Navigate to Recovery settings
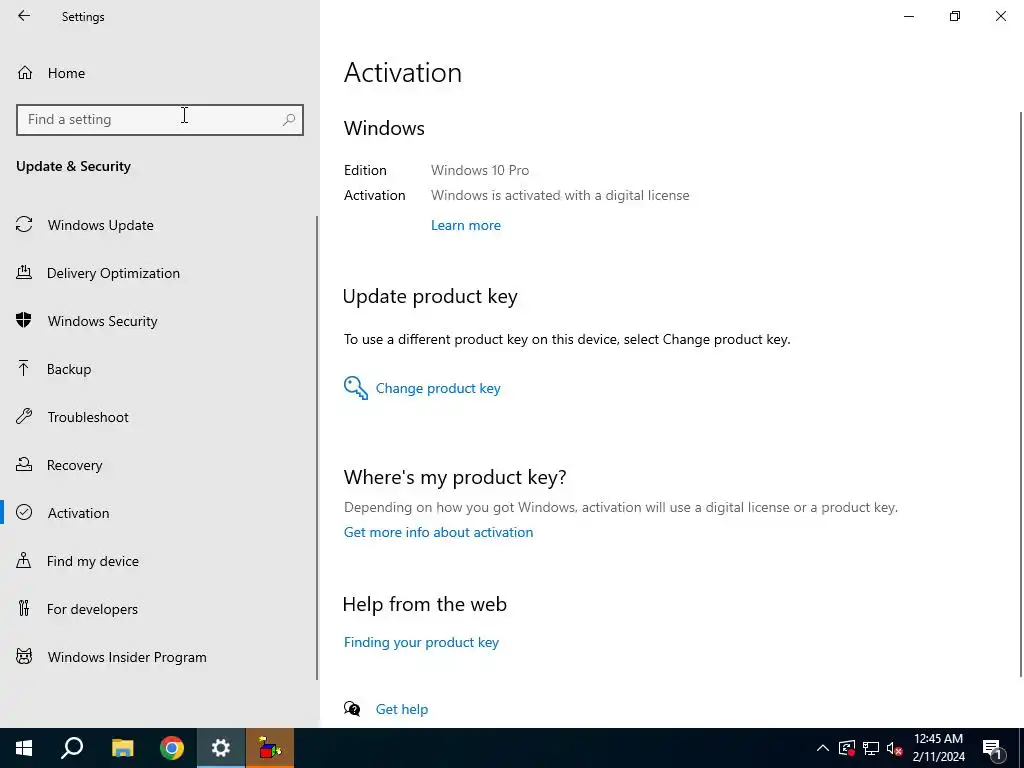The width and height of the screenshot is (1024, 768). (x=74, y=465)
